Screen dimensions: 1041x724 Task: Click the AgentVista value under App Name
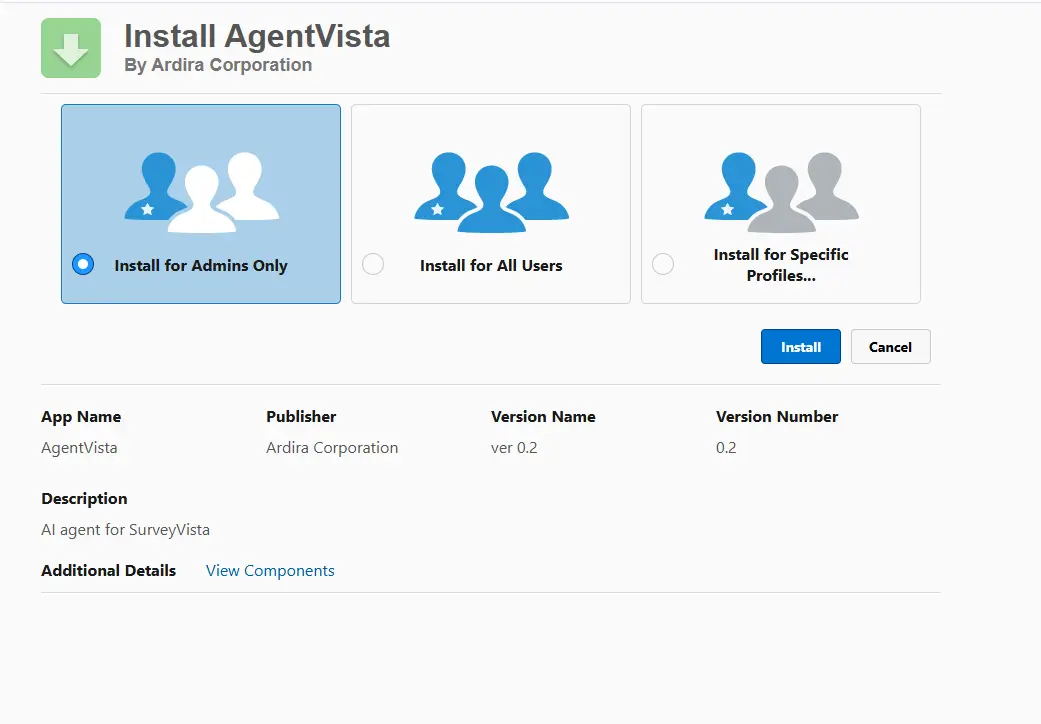[79, 448]
